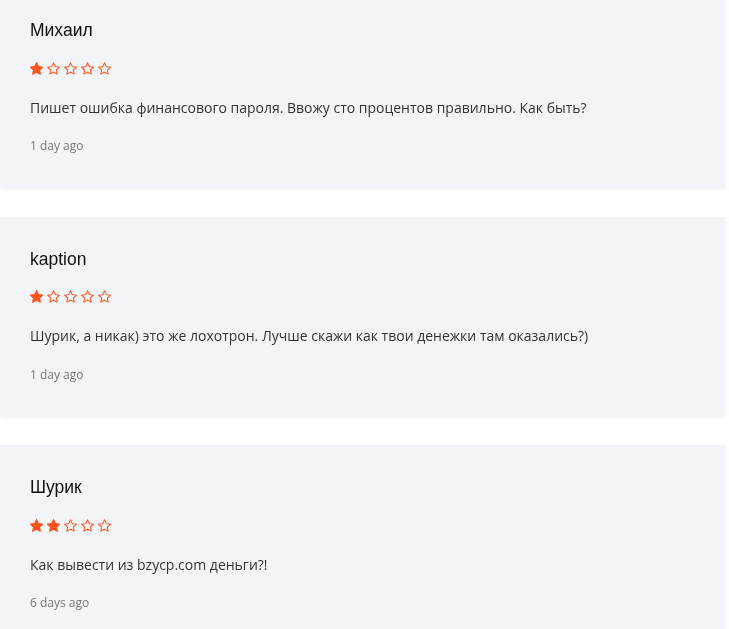Click second star in kaption's rating

coord(54,297)
